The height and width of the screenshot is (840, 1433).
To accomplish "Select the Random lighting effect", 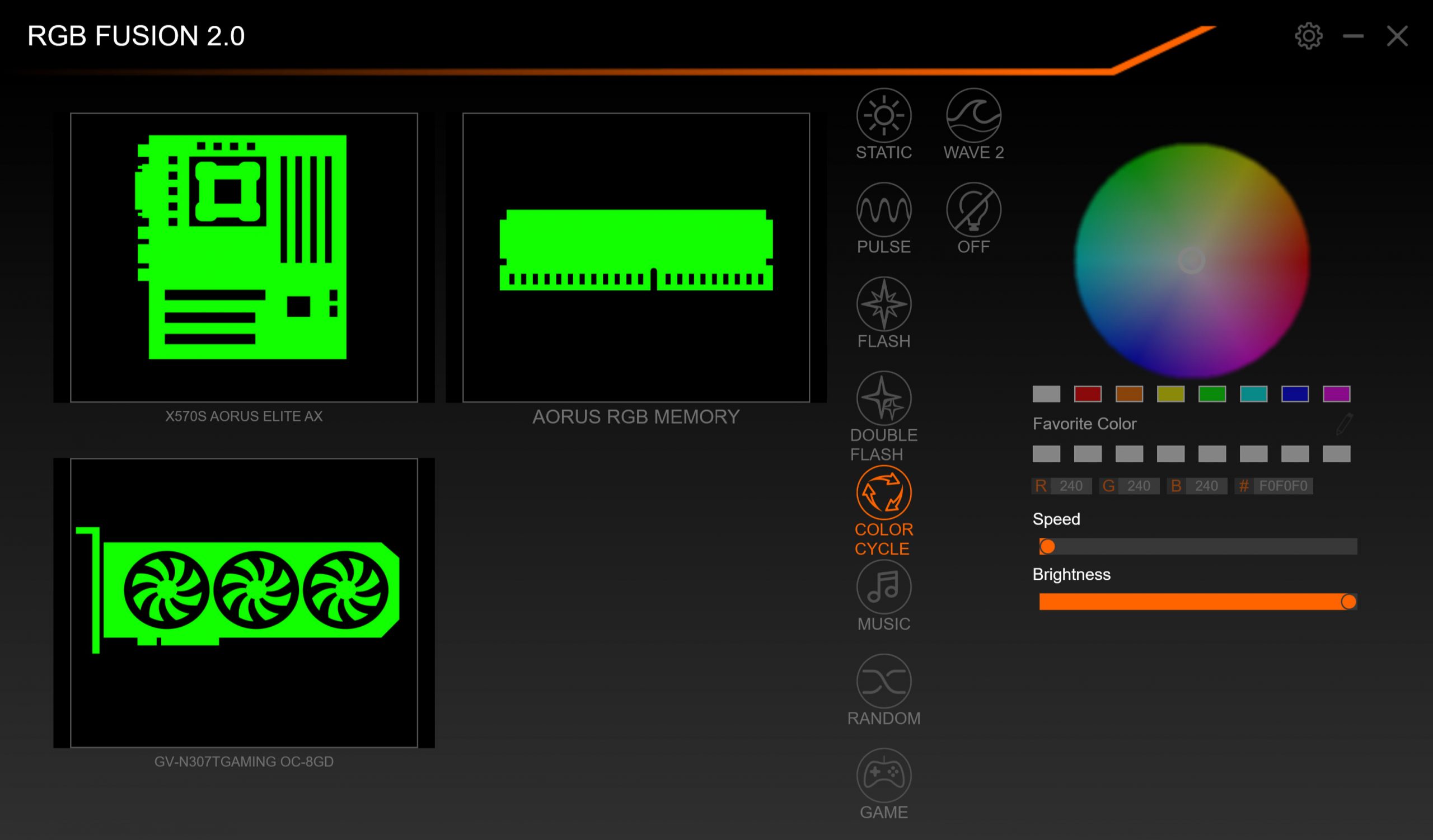I will click(x=884, y=682).
